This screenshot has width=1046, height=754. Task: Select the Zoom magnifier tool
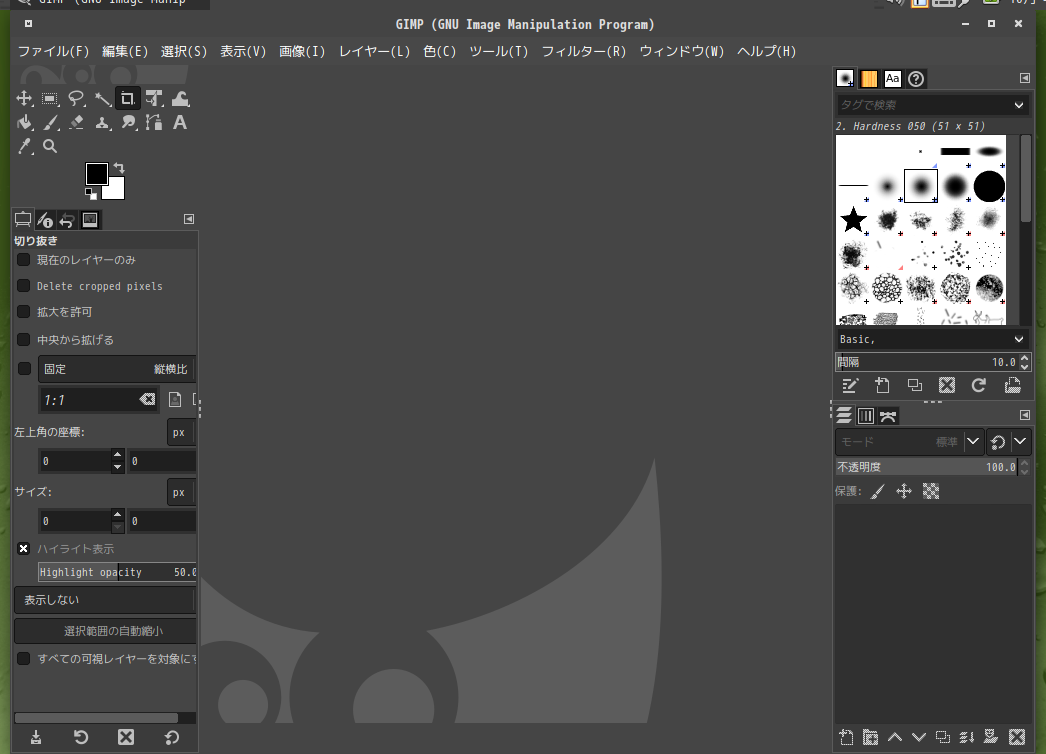(50, 146)
